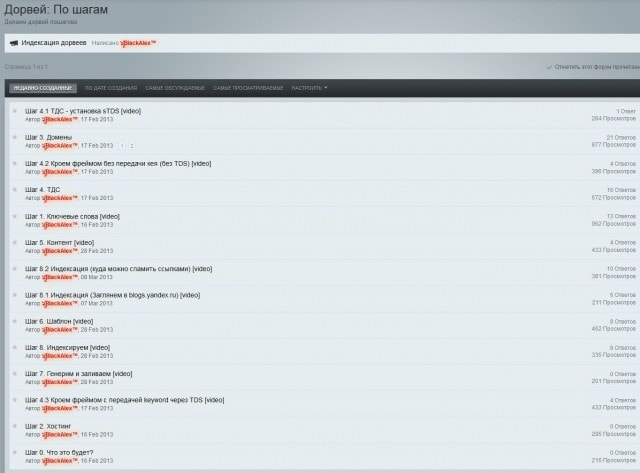Click star icon beside 'Шаг 8.2 Индексация' topic
This screenshot has height=473, width=640.
pyautogui.click(x=15, y=269)
